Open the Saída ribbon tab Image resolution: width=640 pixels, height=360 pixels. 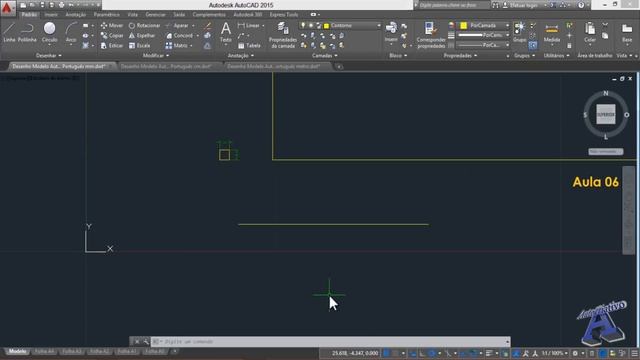179,15
